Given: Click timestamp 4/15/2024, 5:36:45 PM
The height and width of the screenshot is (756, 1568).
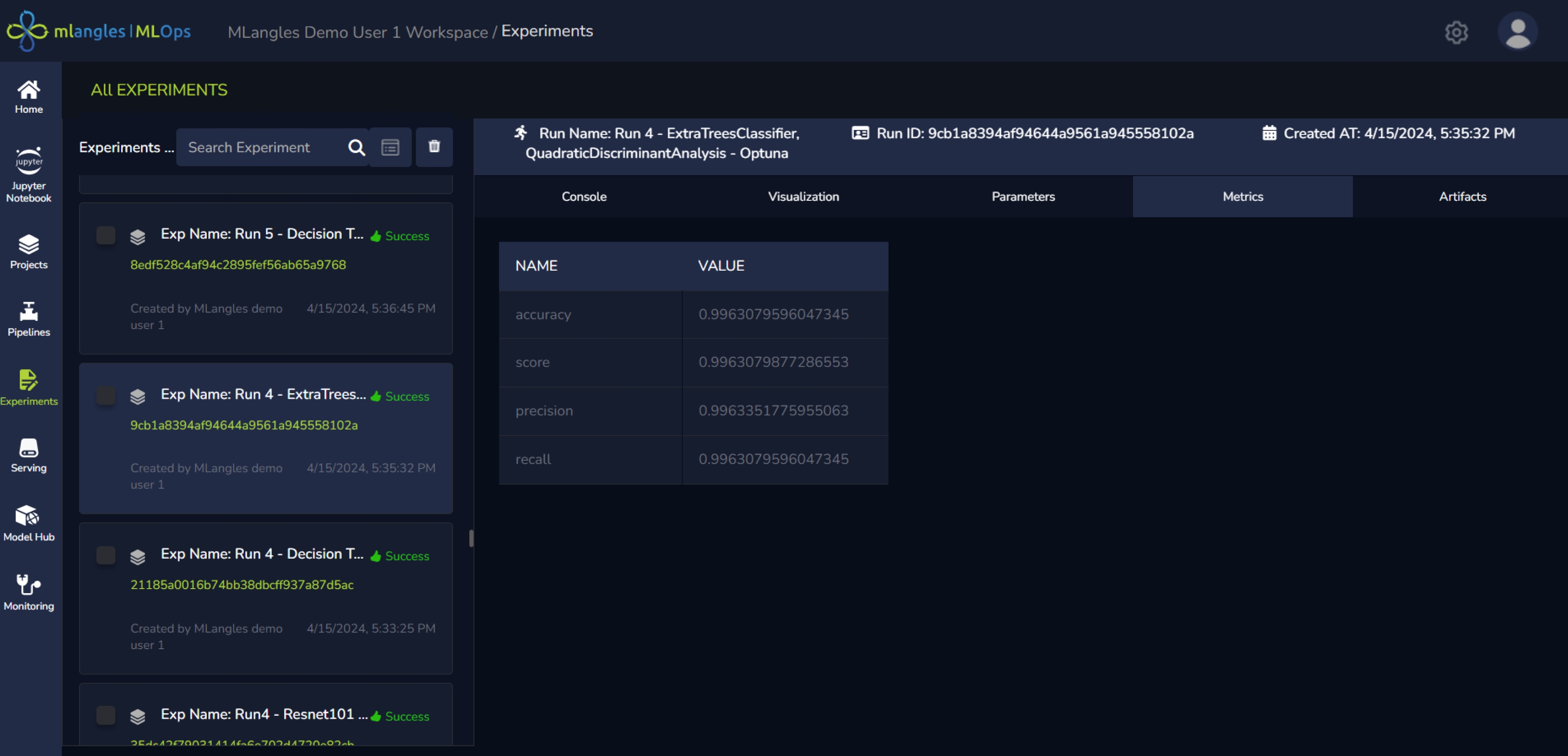Looking at the screenshot, I should [x=371, y=309].
